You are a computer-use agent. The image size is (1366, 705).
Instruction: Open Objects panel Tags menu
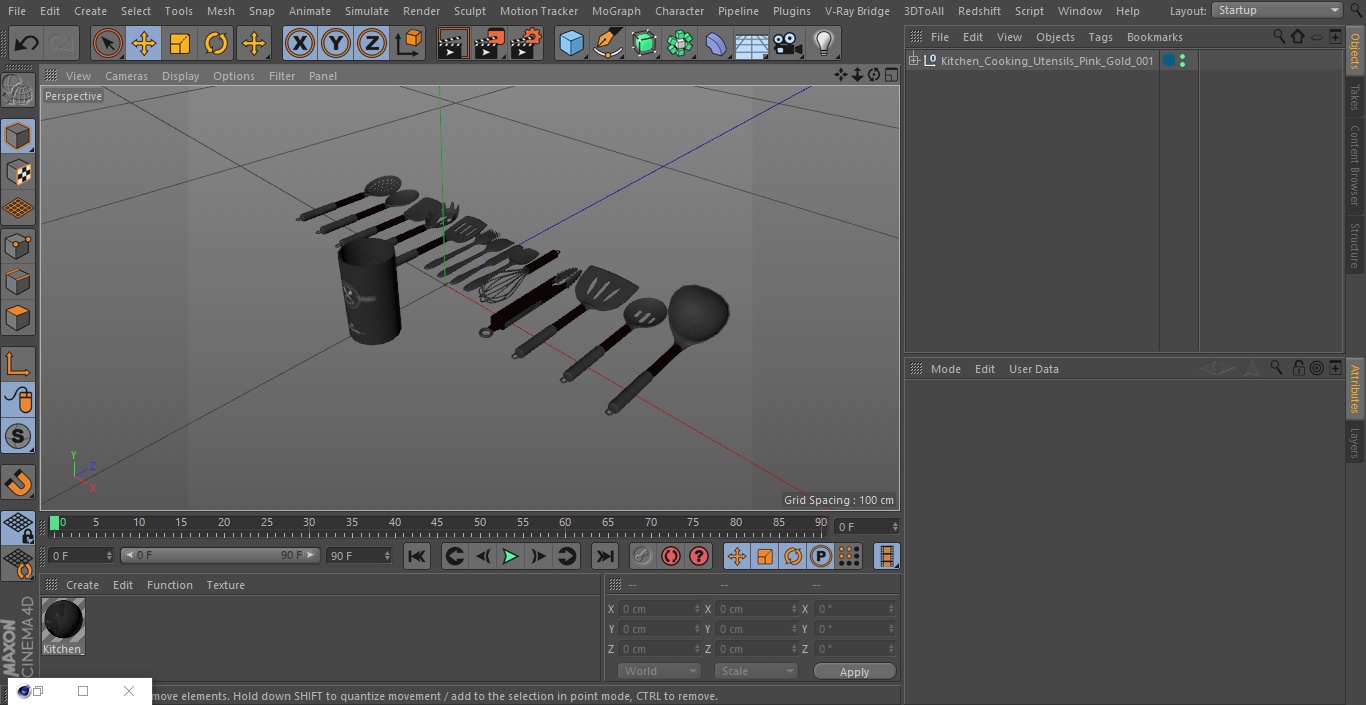(x=1100, y=37)
